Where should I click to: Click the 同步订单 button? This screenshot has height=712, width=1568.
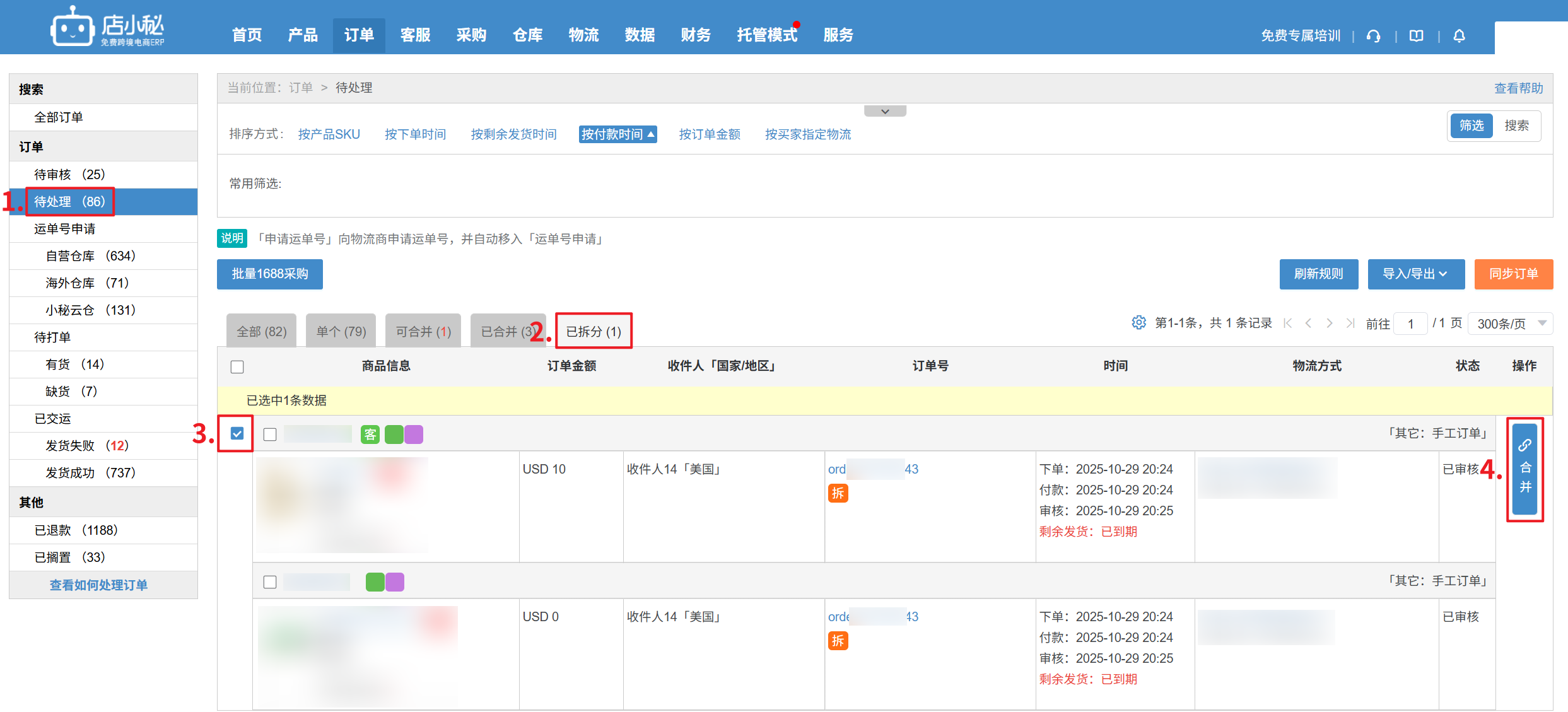[1513, 274]
